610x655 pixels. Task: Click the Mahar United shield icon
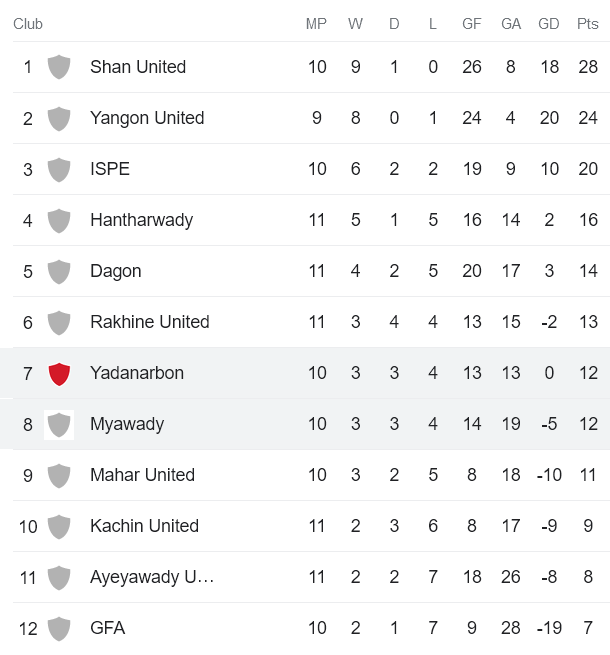coord(59,475)
